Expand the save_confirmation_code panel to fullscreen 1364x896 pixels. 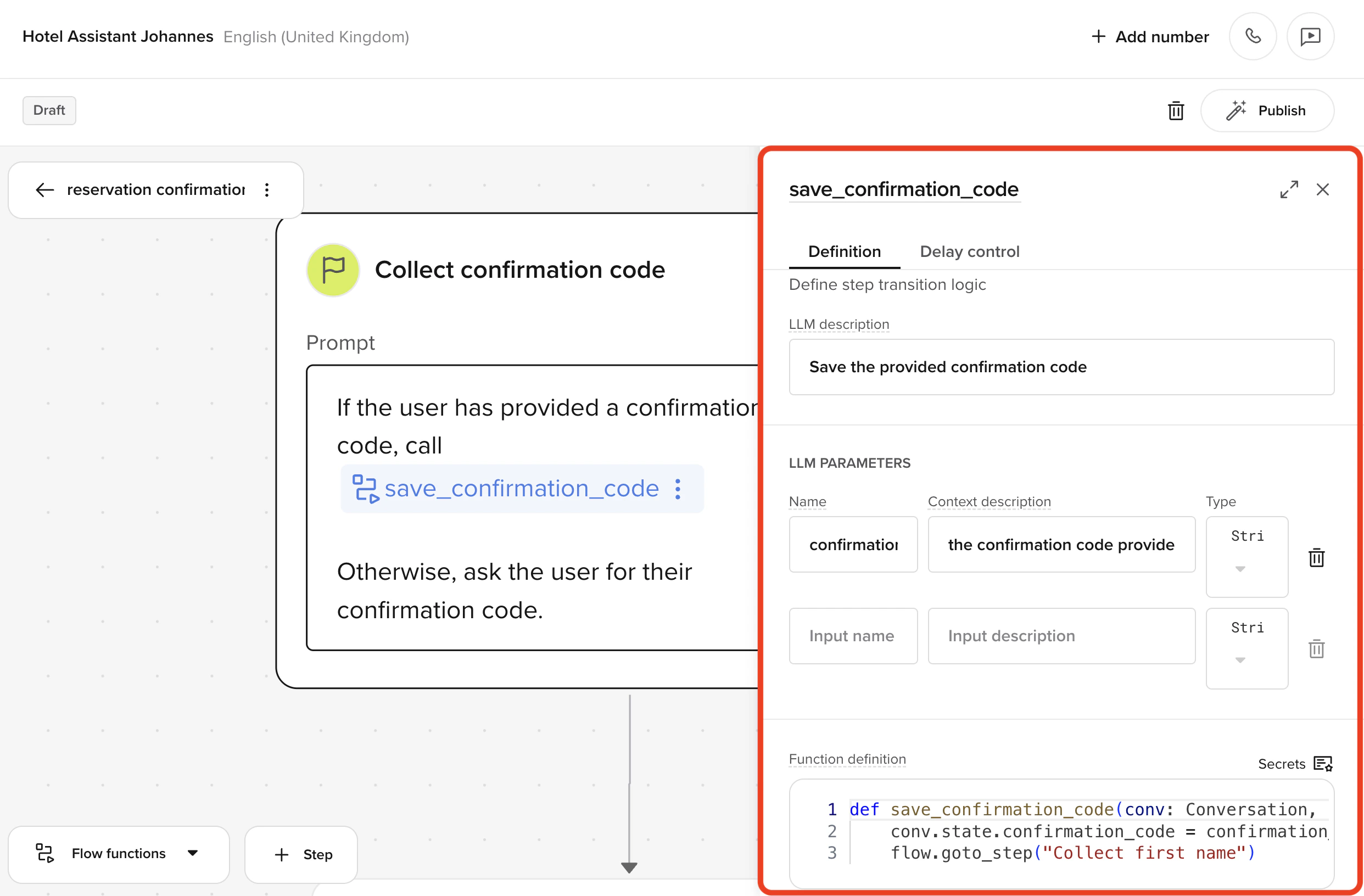click(x=1289, y=189)
